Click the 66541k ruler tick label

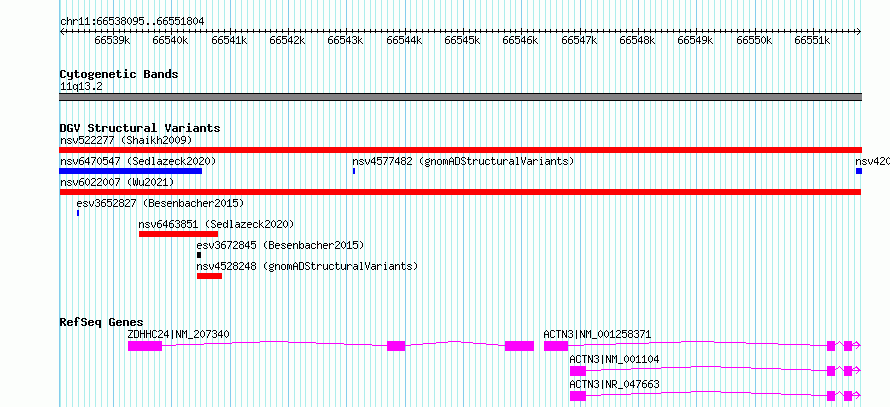229,40
